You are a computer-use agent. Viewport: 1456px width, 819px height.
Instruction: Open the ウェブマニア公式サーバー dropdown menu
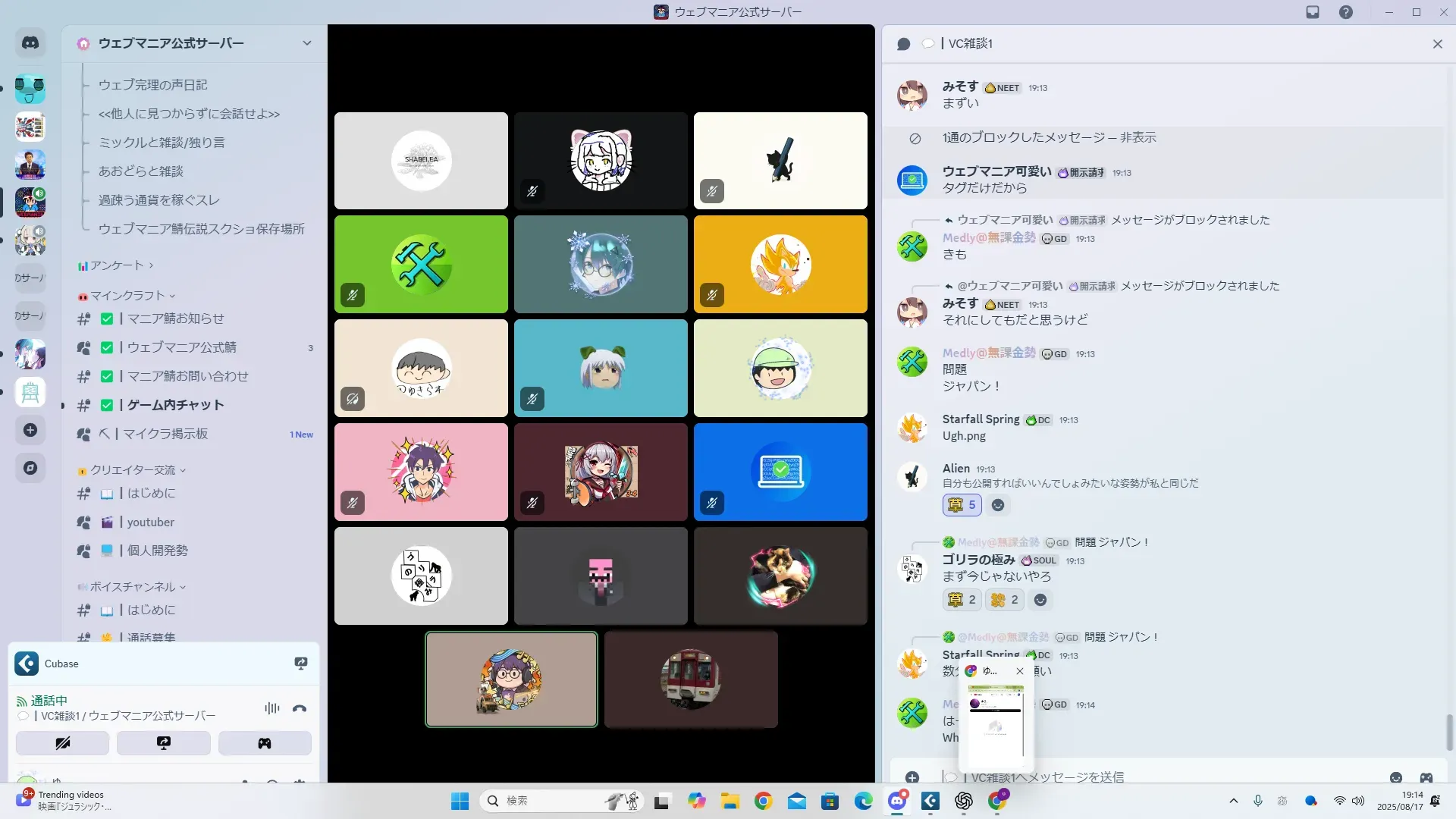point(306,43)
